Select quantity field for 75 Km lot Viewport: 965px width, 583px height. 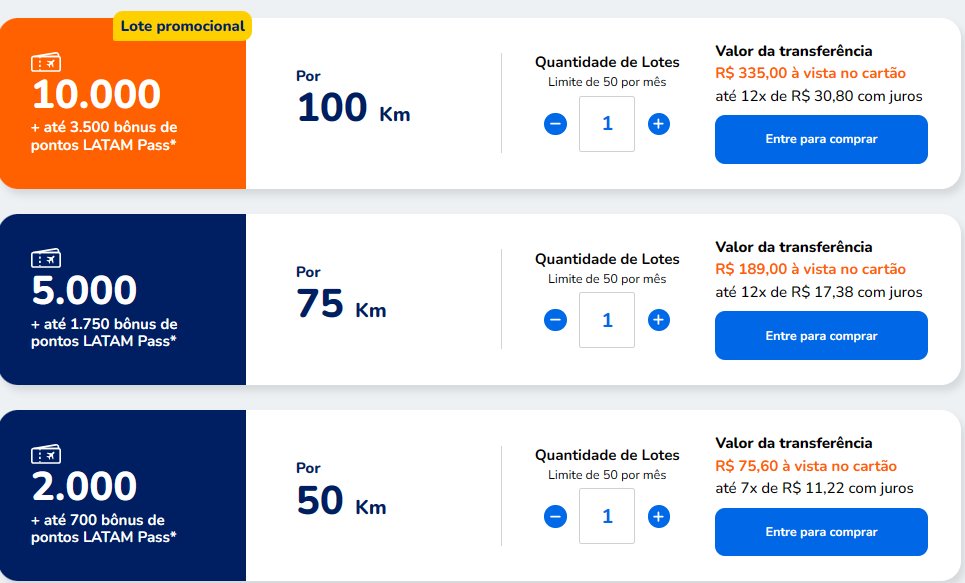pos(607,320)
